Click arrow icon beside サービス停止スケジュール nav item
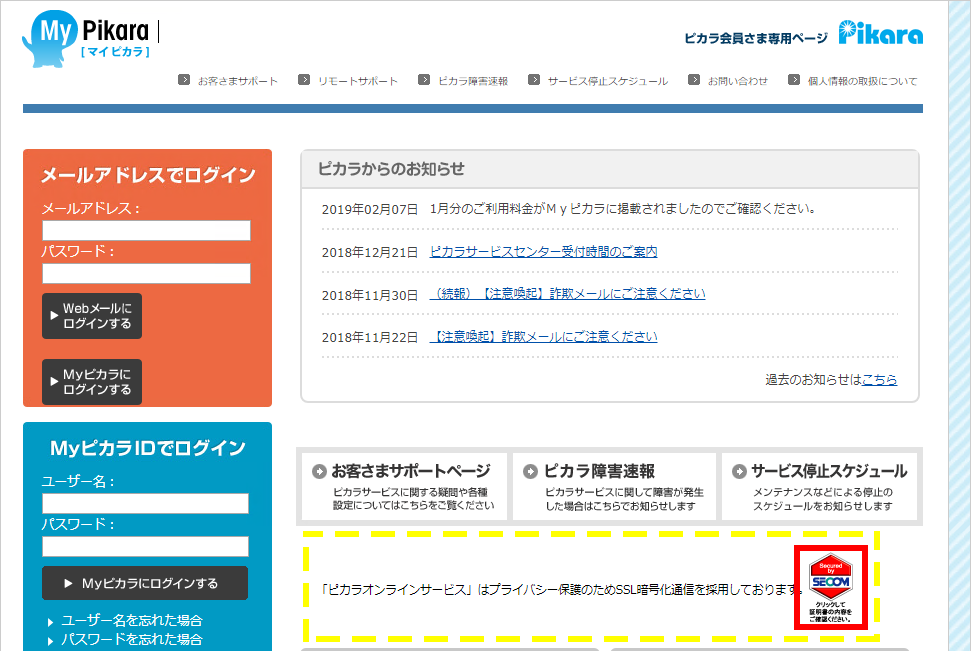Viewport: 971px width, 651px height. pyautogui.click(x=534, y=79)
